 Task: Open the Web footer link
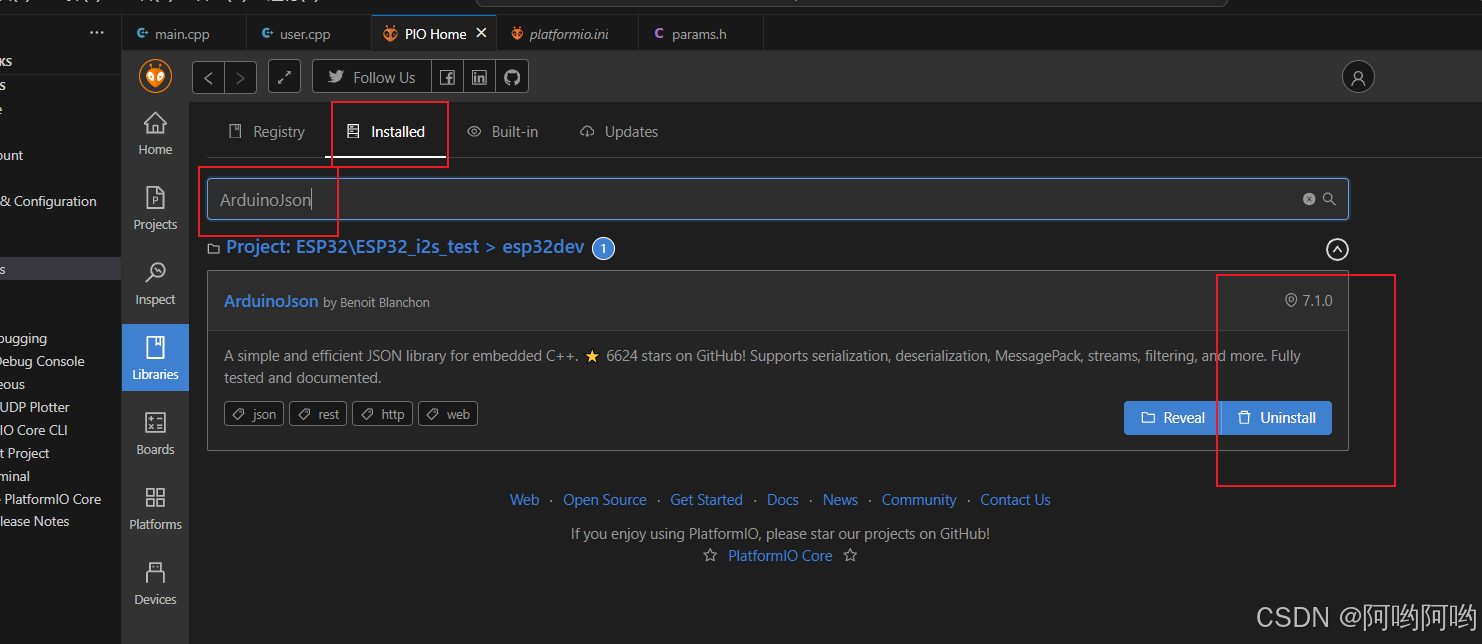(x=524, y=500)
